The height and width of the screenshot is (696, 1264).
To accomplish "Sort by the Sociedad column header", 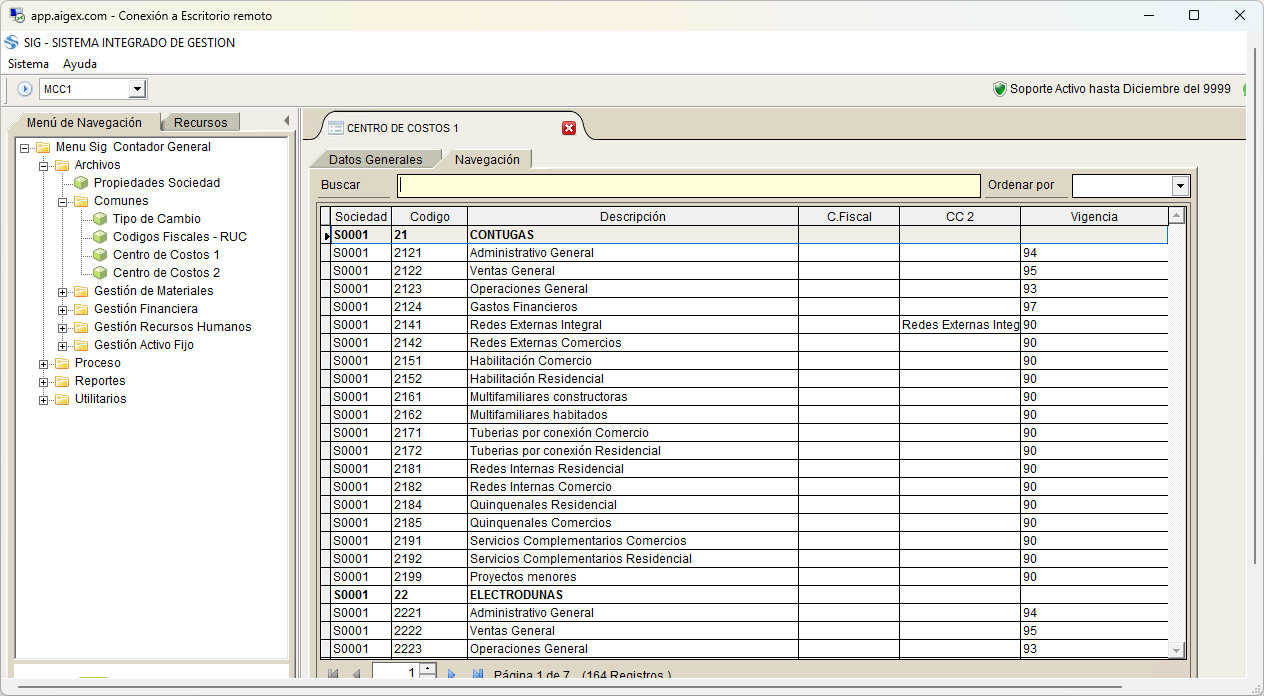I will tap(361, 216).
